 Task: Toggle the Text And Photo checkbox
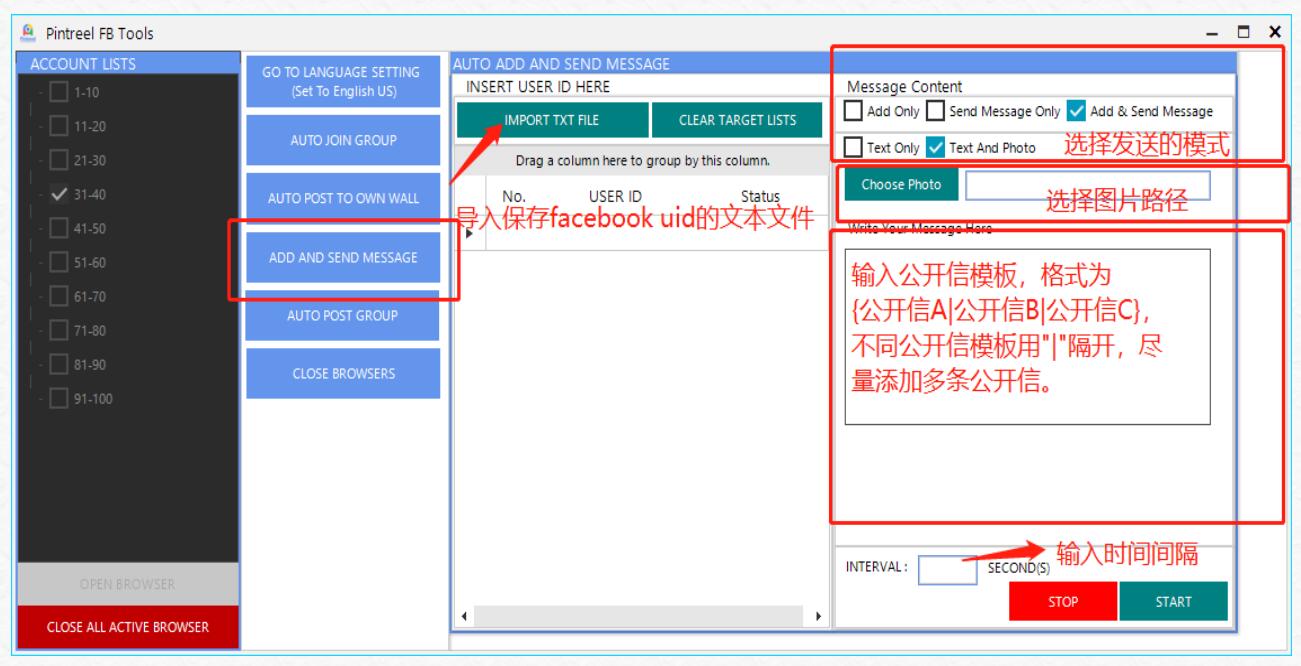[935, 147]
